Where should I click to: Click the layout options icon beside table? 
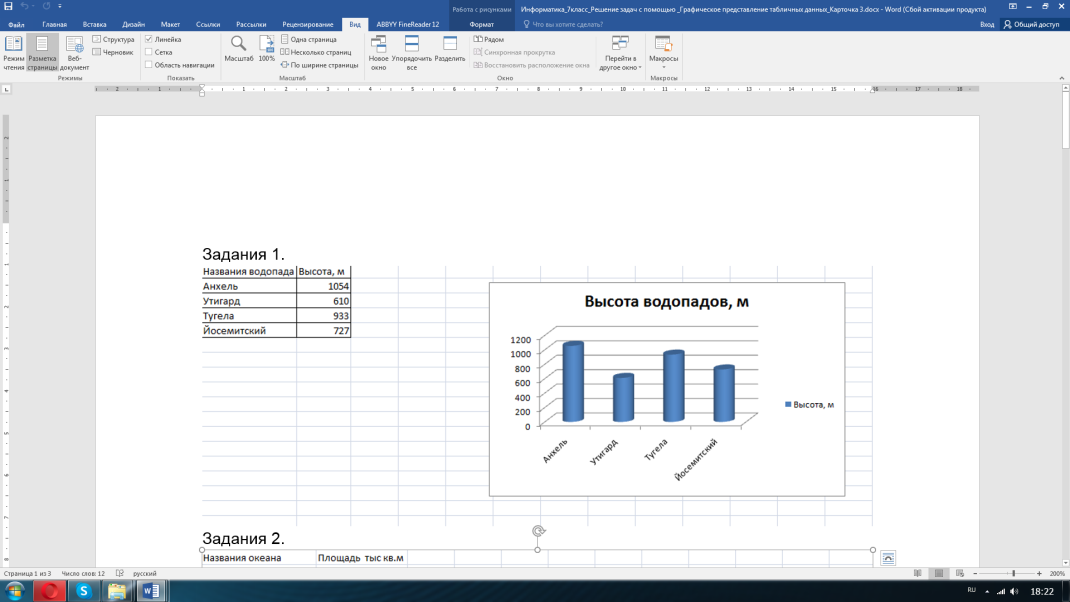[x=888, y=558]
